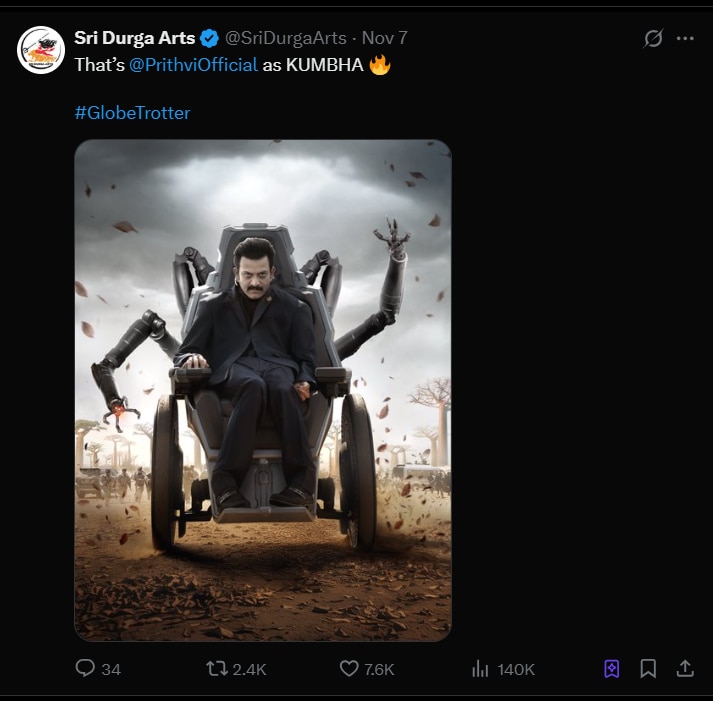Enlarge the KUMBHA poster image
713x701 pixels.
[263, 390]
